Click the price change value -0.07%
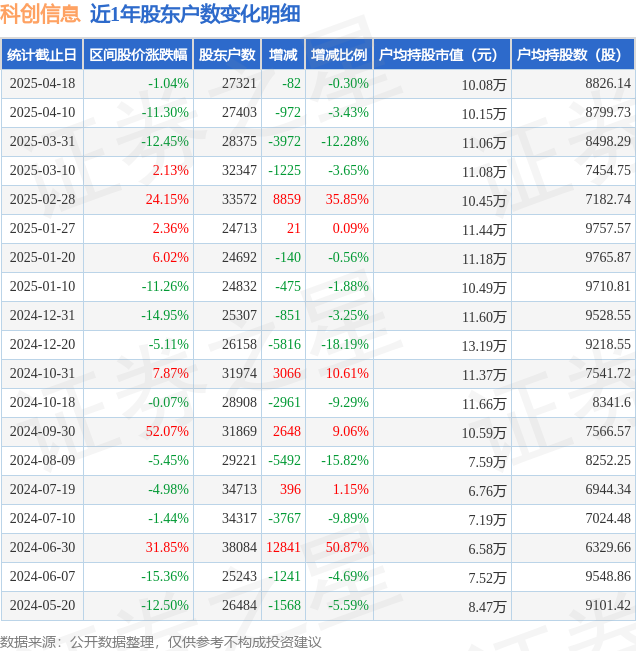 pos(169,403)
